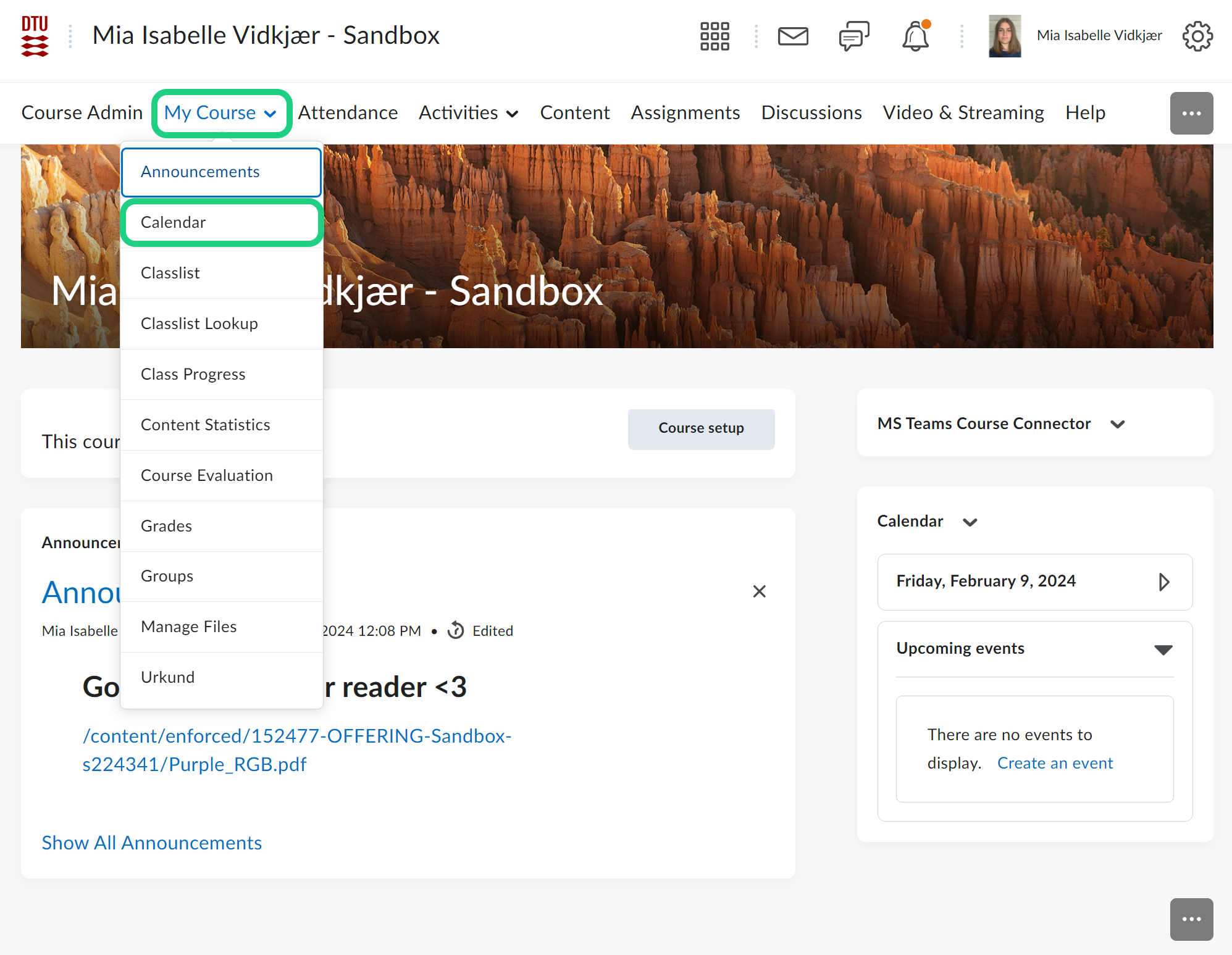
Task: Click the user profile photo
Action: (1004, 36)
